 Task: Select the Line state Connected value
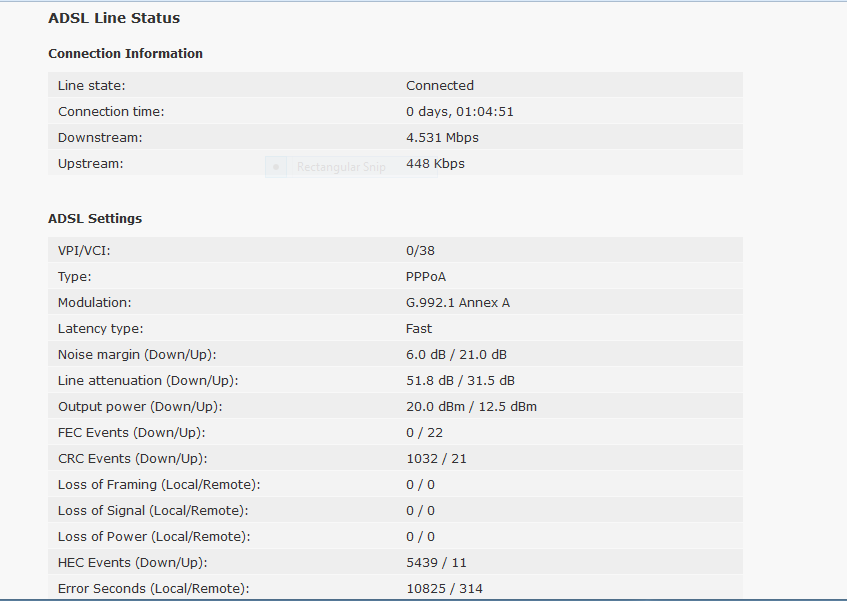(440, 85)
